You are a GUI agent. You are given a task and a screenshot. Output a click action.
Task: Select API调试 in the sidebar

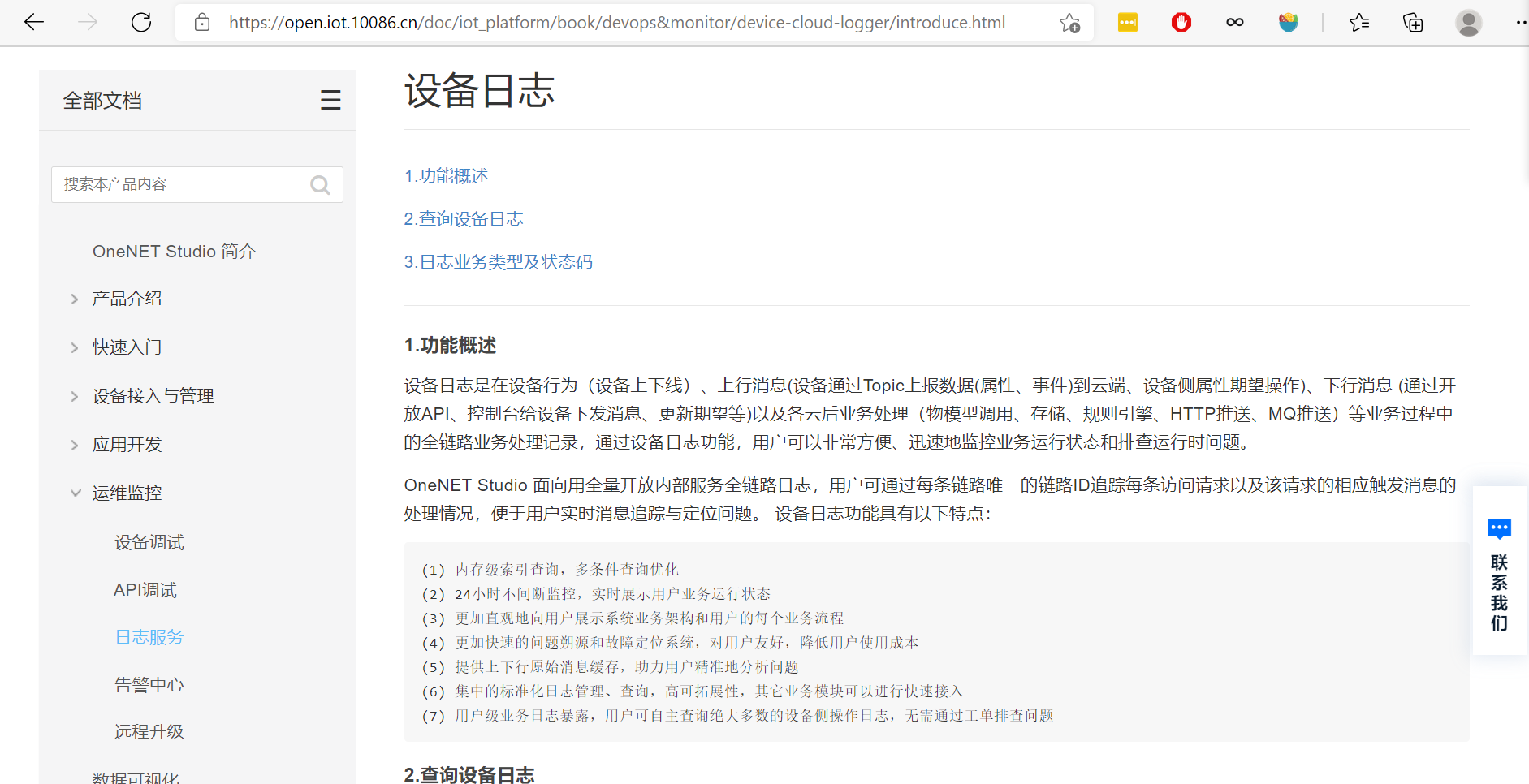146,589
